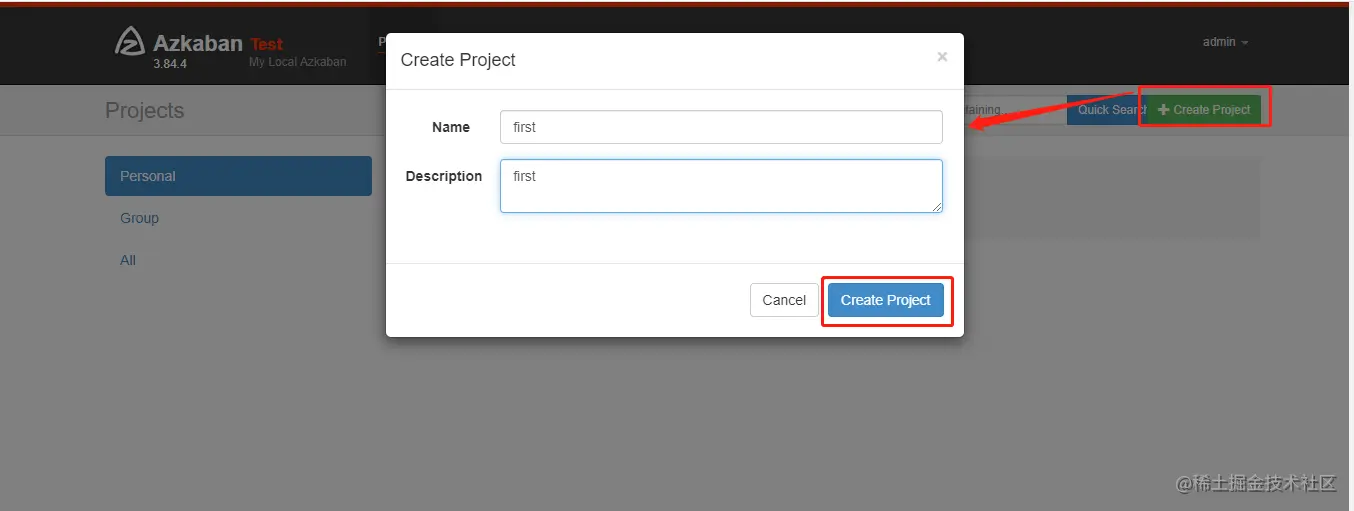
Task: Click the Description text area
Action: 721,186
